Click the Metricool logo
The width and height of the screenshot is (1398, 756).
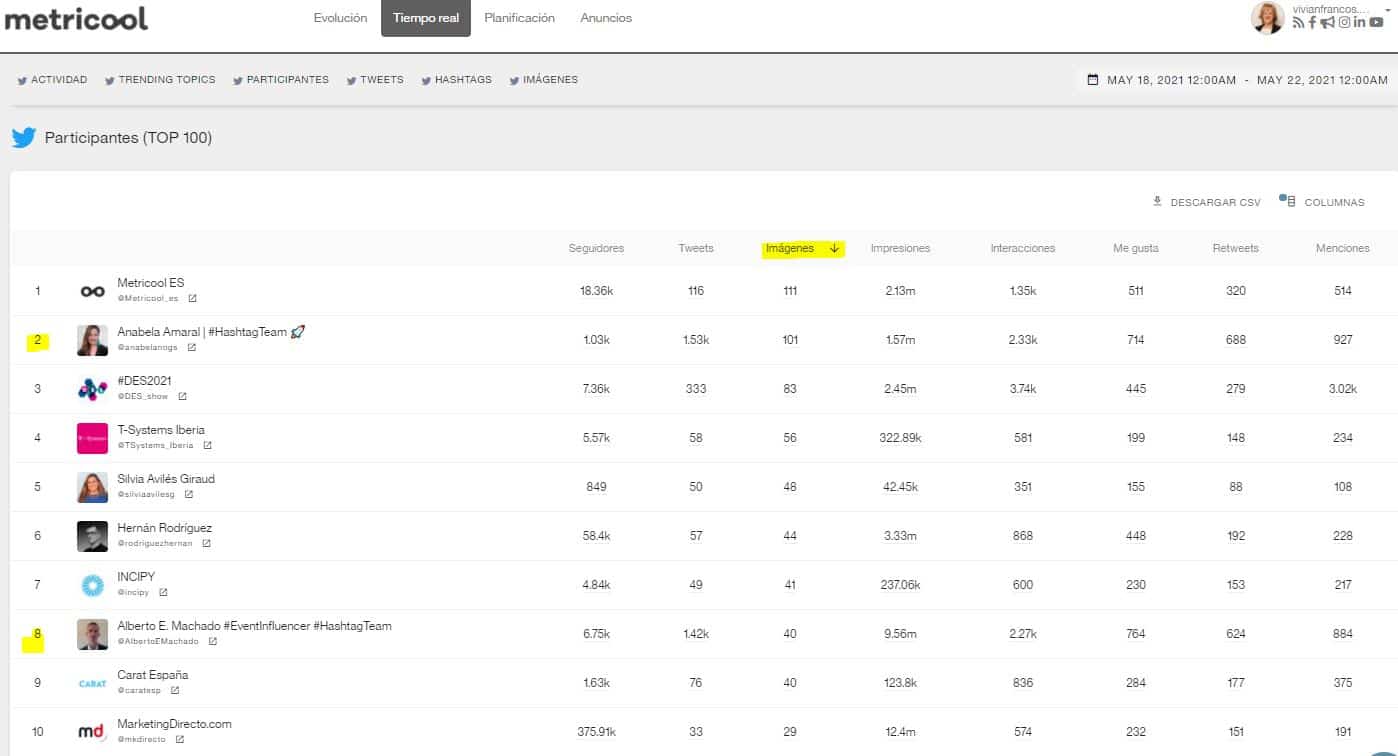(76, 17)
